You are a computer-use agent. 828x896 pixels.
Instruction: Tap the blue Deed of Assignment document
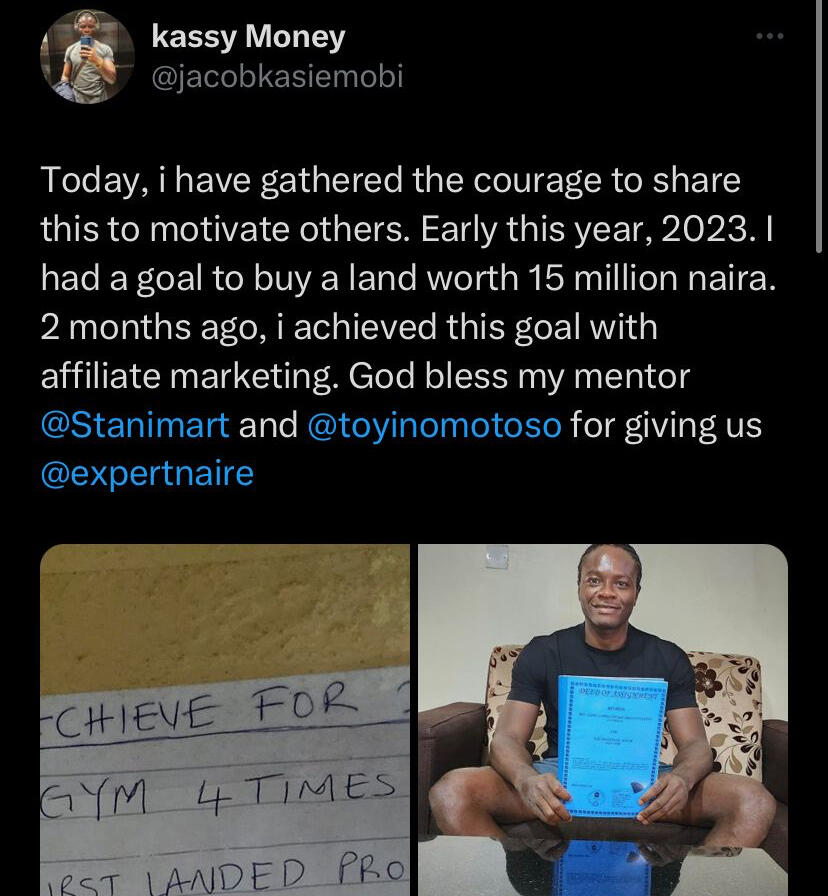[610, 745]
